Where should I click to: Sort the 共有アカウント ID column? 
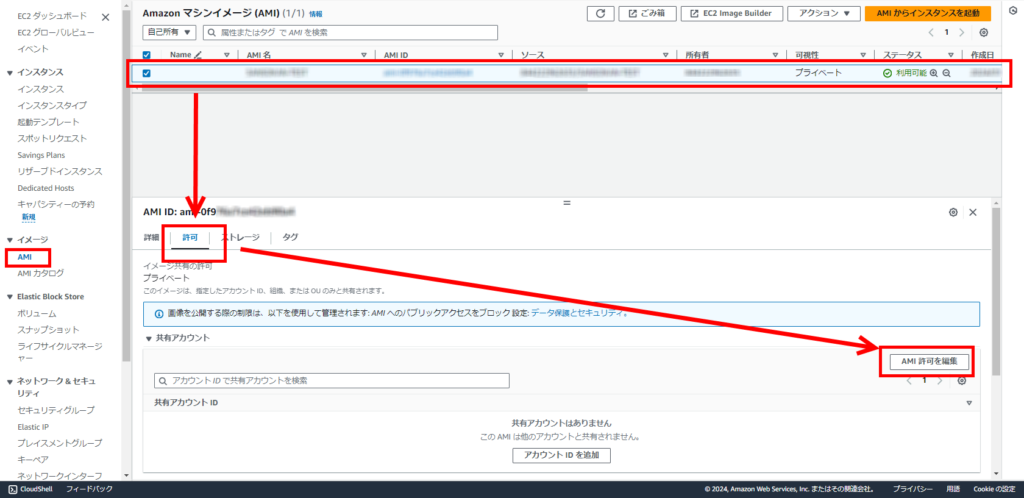pyautogui.click(x=969, y=403)
